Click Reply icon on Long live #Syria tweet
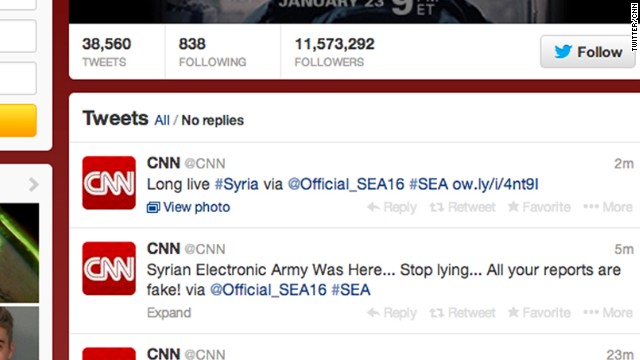 [x=392, y=207]
